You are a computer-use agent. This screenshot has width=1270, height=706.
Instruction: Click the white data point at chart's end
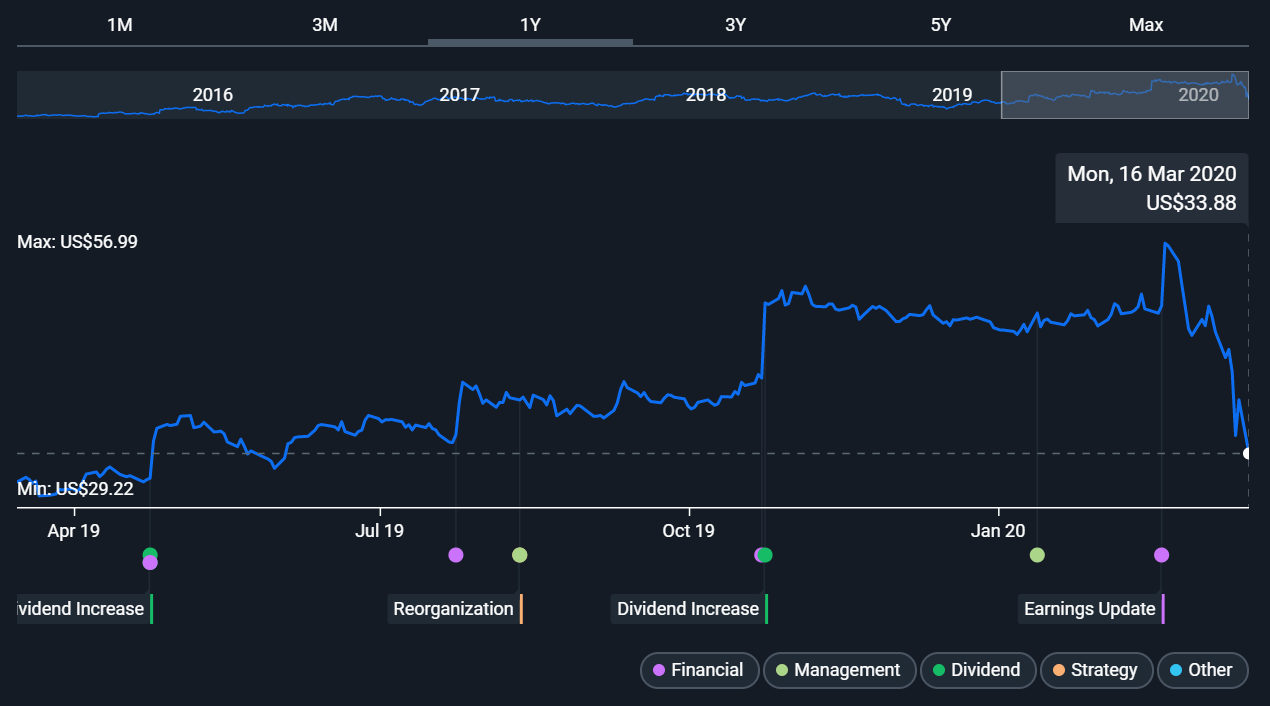pyautogui.click(x=1248, y=454)
